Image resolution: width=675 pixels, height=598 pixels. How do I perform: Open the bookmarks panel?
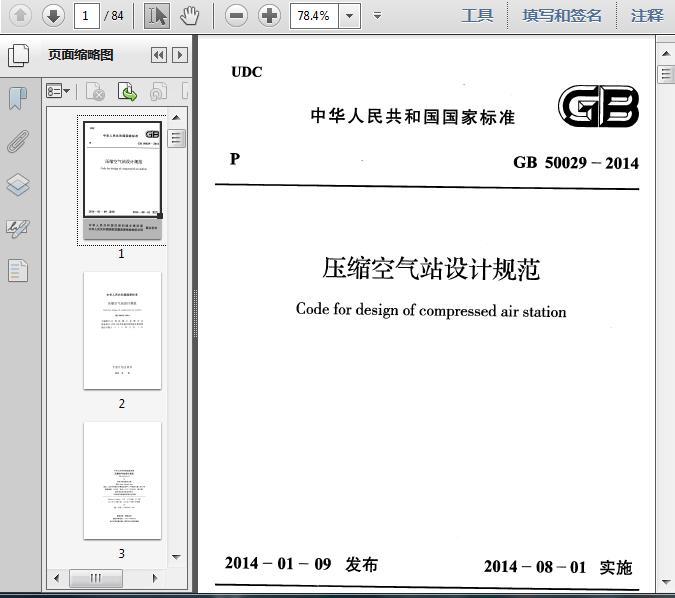18,98
